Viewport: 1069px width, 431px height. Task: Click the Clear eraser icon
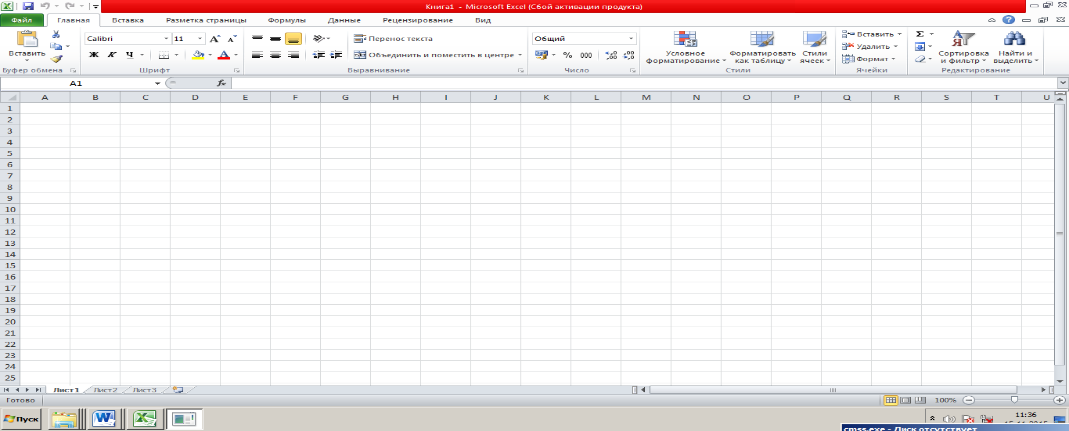coord(920,59)
